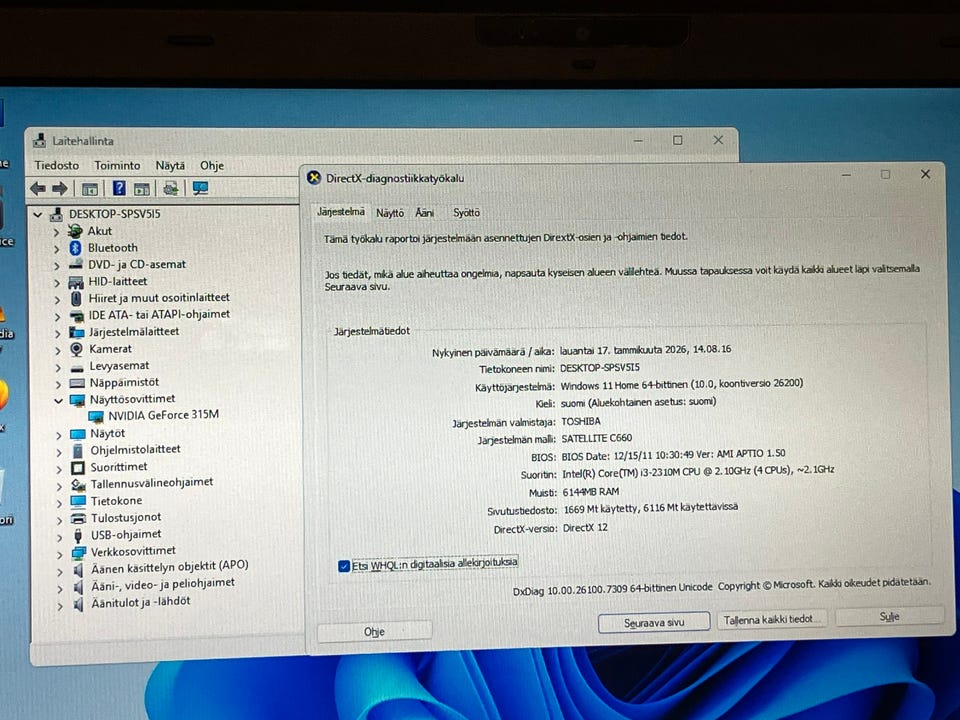Switch to the Ääni tab
This screenshot has height=720, width=960.
point(424,212)
